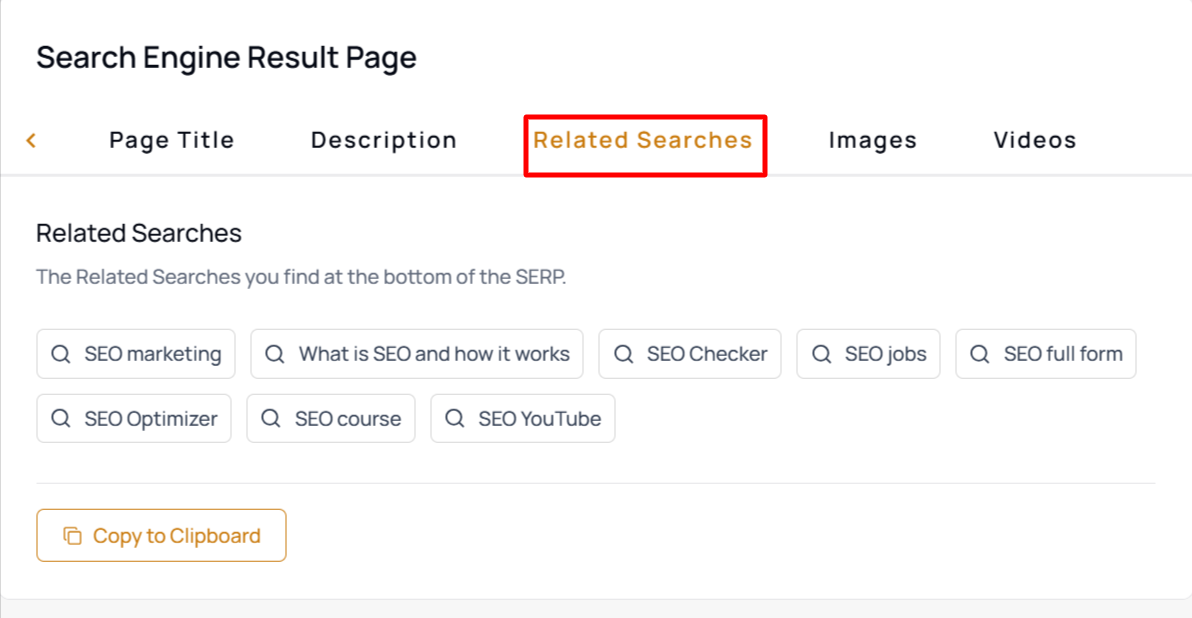Select What is SEO and how it works
This screenshot has width=1192, height=618.
pos(417,354)
